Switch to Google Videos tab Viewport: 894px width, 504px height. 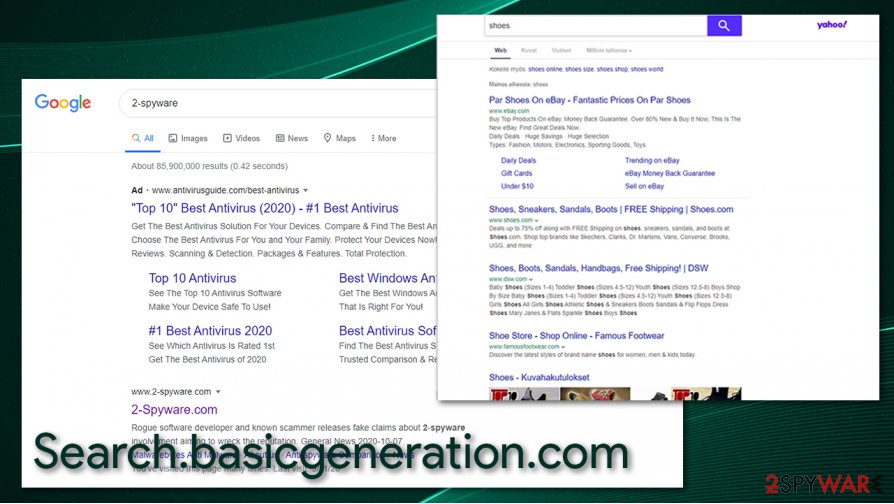point(241,138)
